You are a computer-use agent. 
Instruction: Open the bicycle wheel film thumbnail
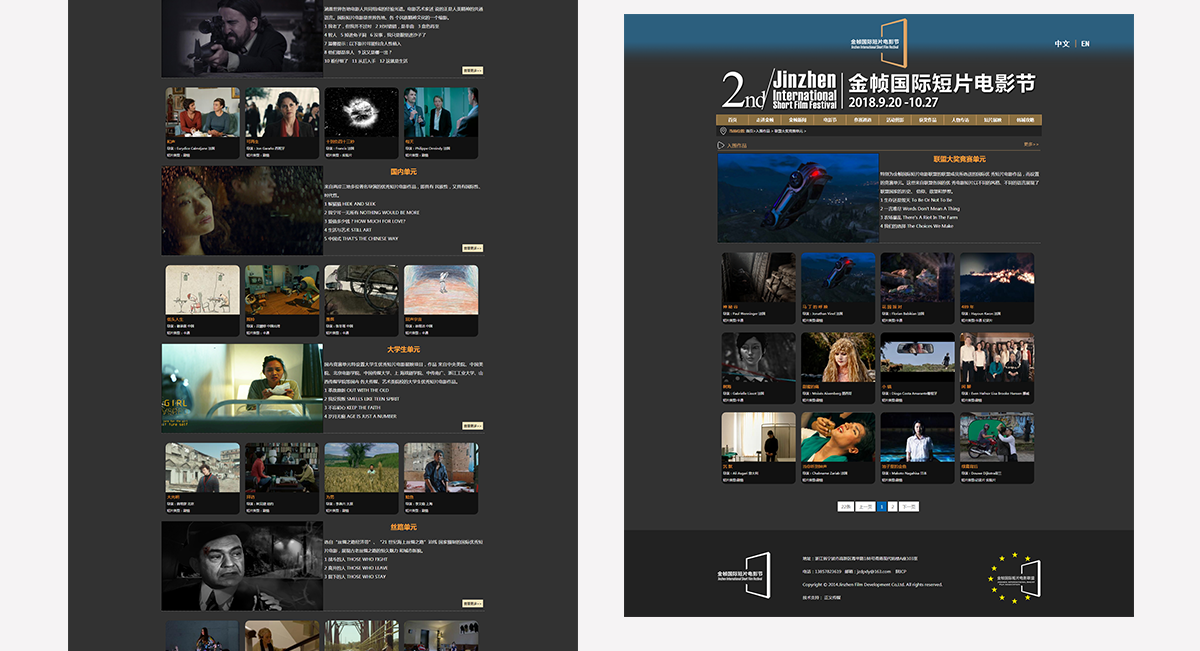(x=362, y=290)
